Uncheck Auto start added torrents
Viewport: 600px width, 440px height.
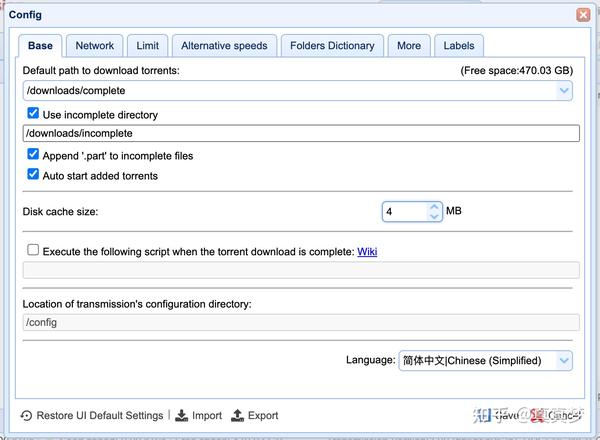tap(33, 175)
